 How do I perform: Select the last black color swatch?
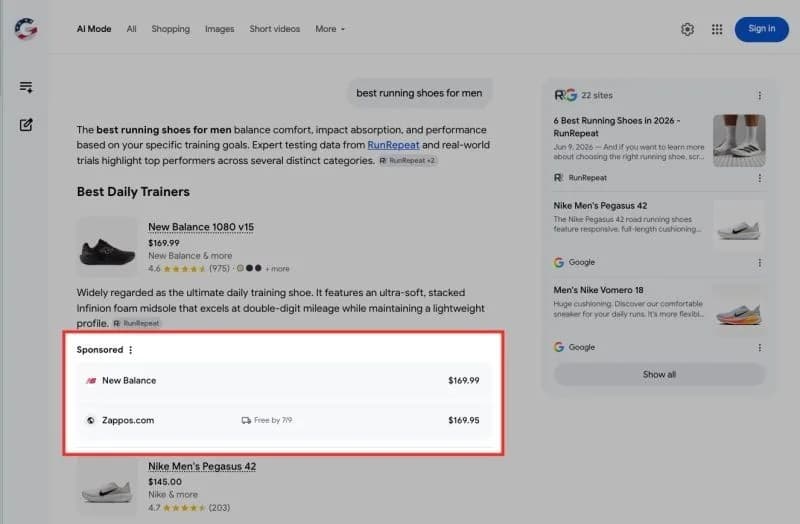pos(258,268)
